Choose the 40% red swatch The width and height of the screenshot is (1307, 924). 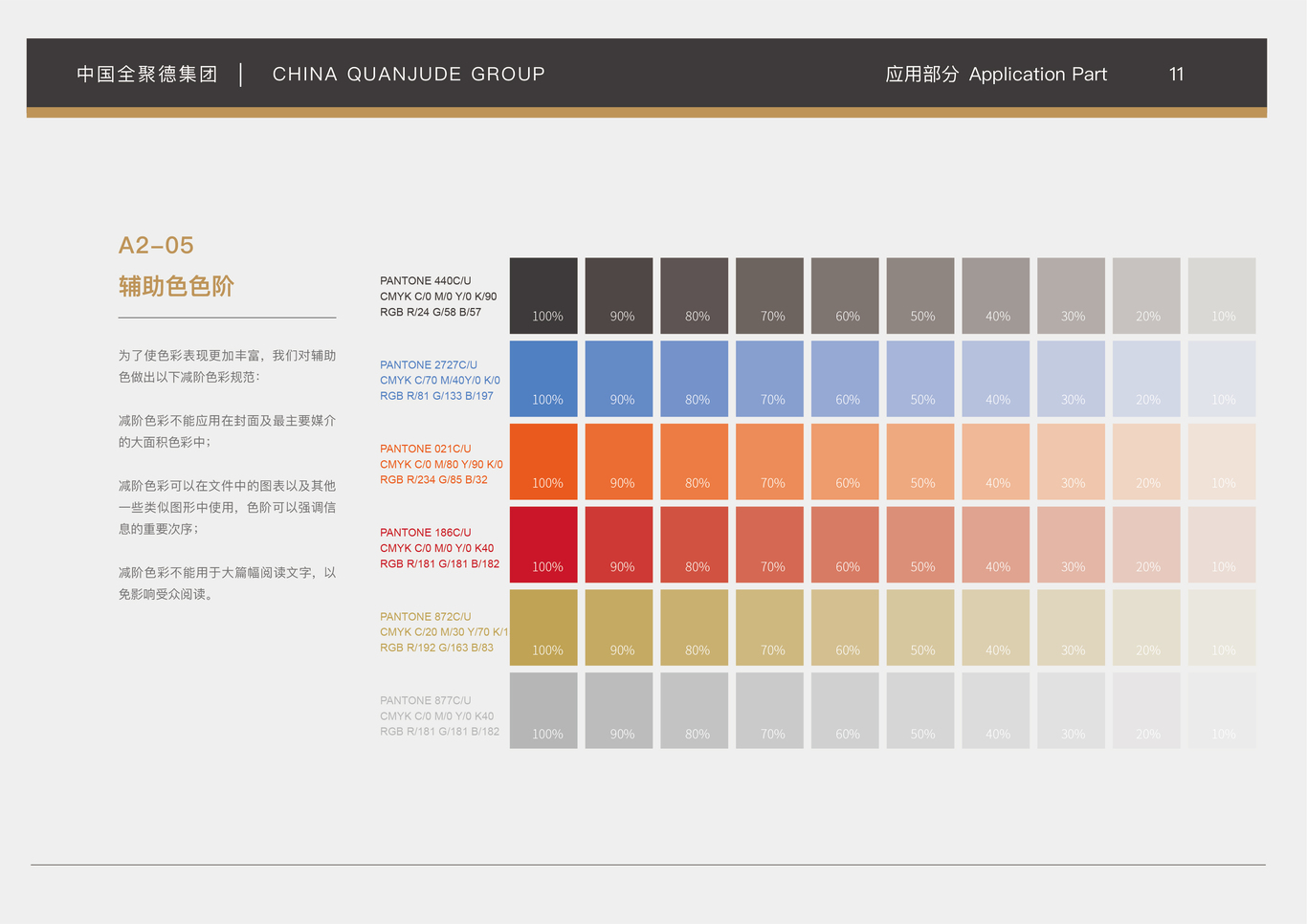[996, 545]
